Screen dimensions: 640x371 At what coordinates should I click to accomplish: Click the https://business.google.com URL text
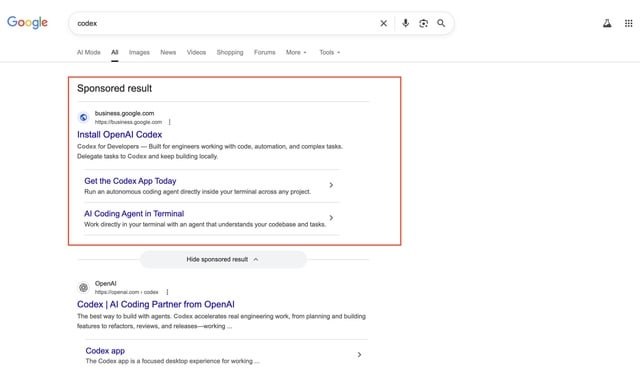point(128,122)
